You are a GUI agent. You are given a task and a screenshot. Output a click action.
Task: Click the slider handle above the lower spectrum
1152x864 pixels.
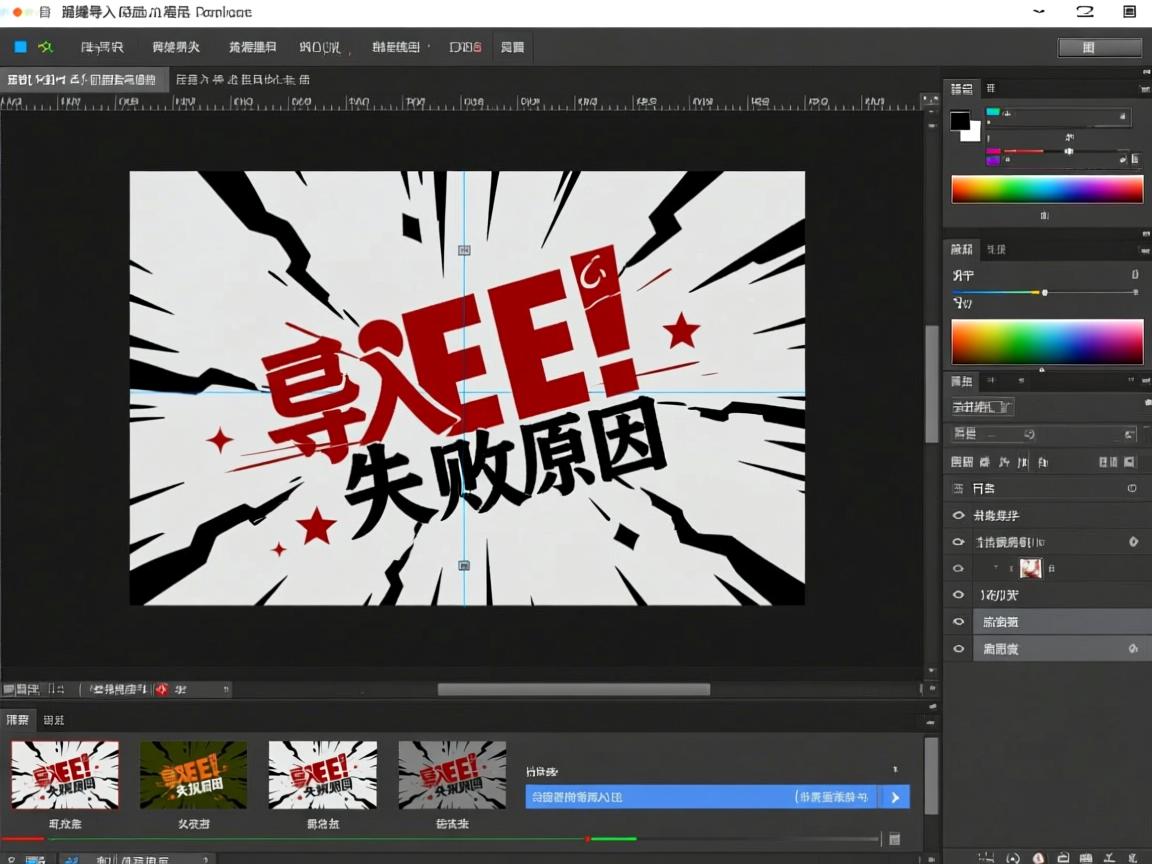1045,292
